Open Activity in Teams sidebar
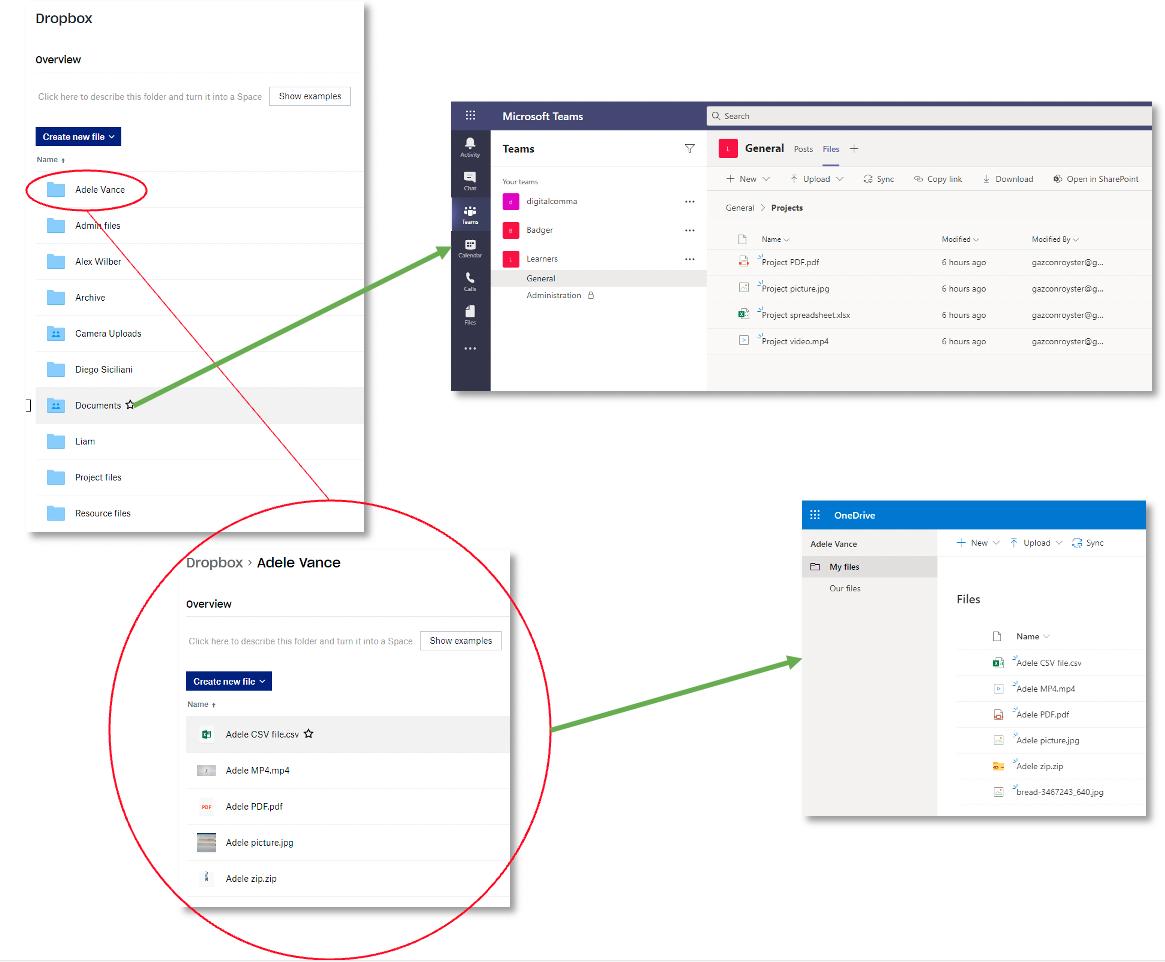This screenshot has height=962, width=1165. (470, 147)
